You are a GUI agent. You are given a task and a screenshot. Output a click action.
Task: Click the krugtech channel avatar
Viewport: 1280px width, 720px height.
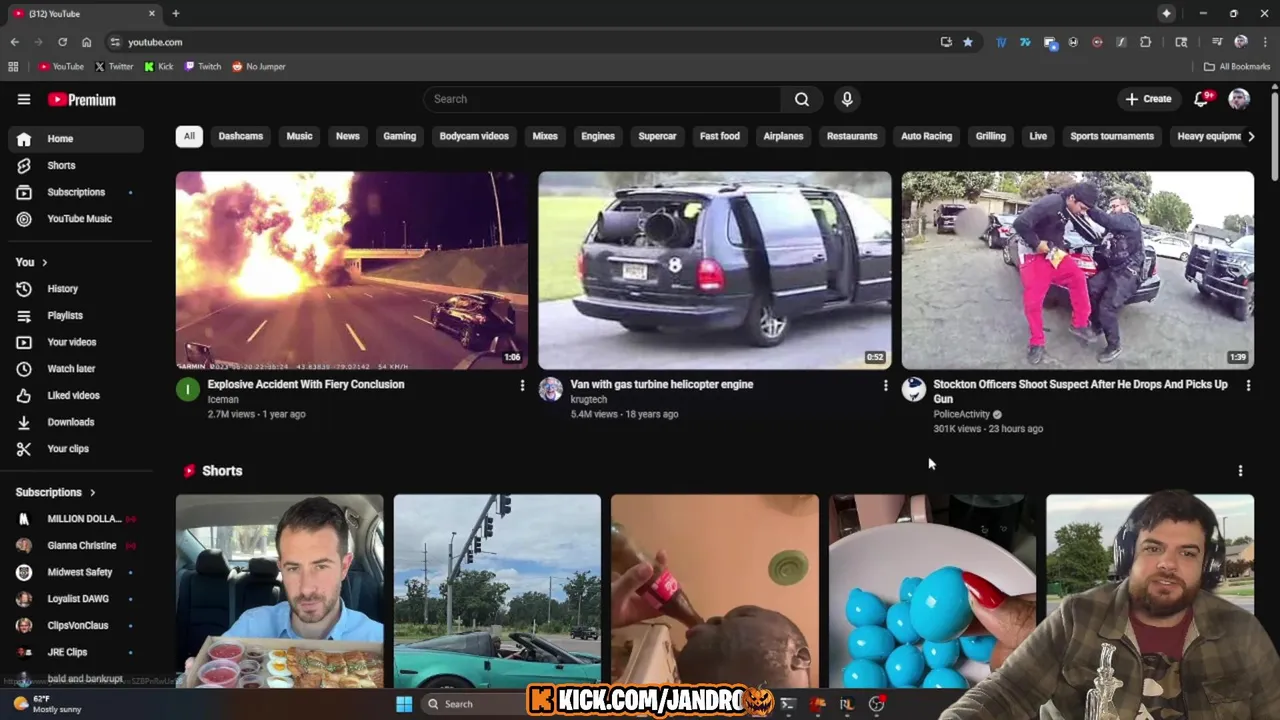point(551,390)
